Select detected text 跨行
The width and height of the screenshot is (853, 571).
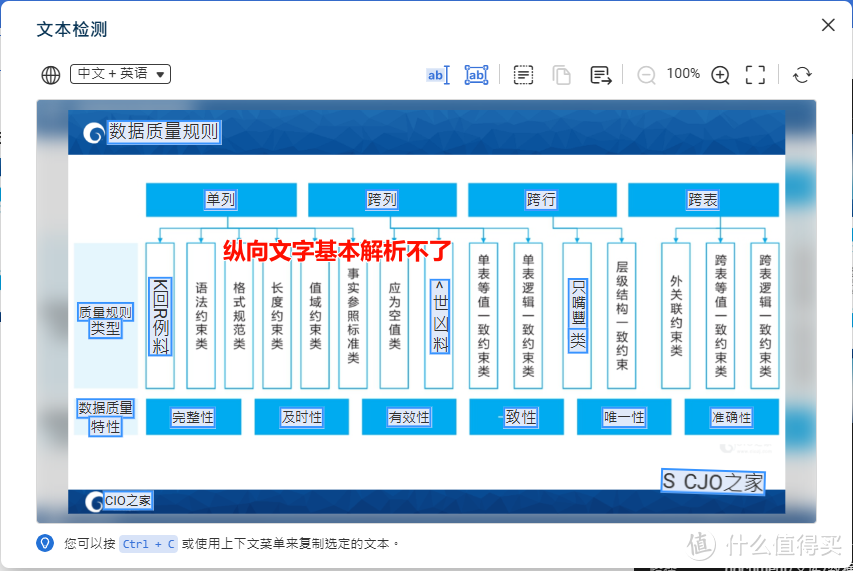pos(541,200)
